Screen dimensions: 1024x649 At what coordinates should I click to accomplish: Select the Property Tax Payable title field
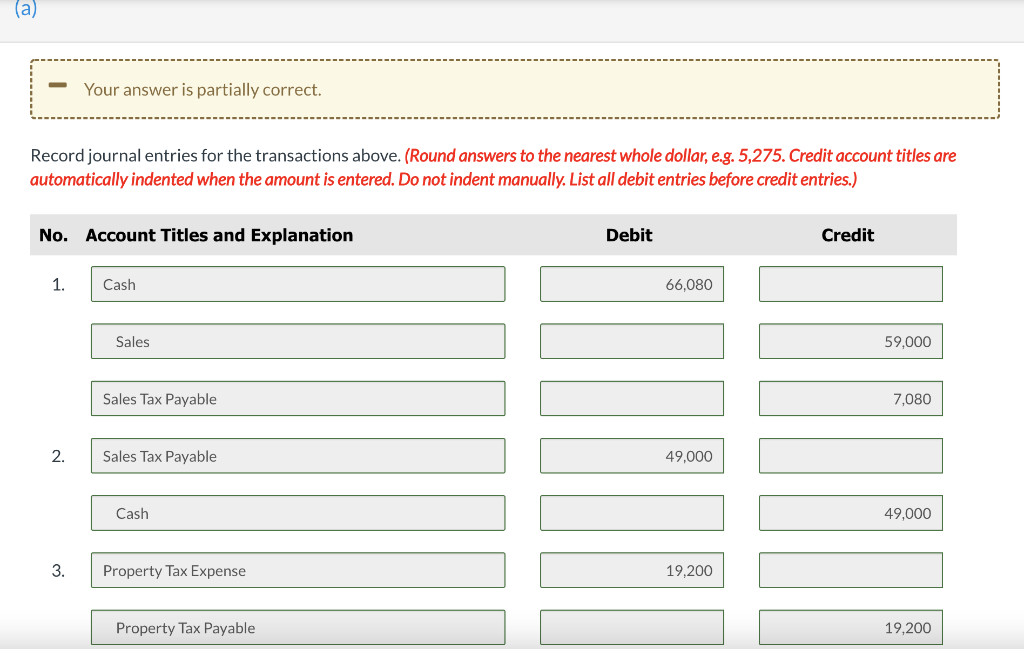point(297,627)
